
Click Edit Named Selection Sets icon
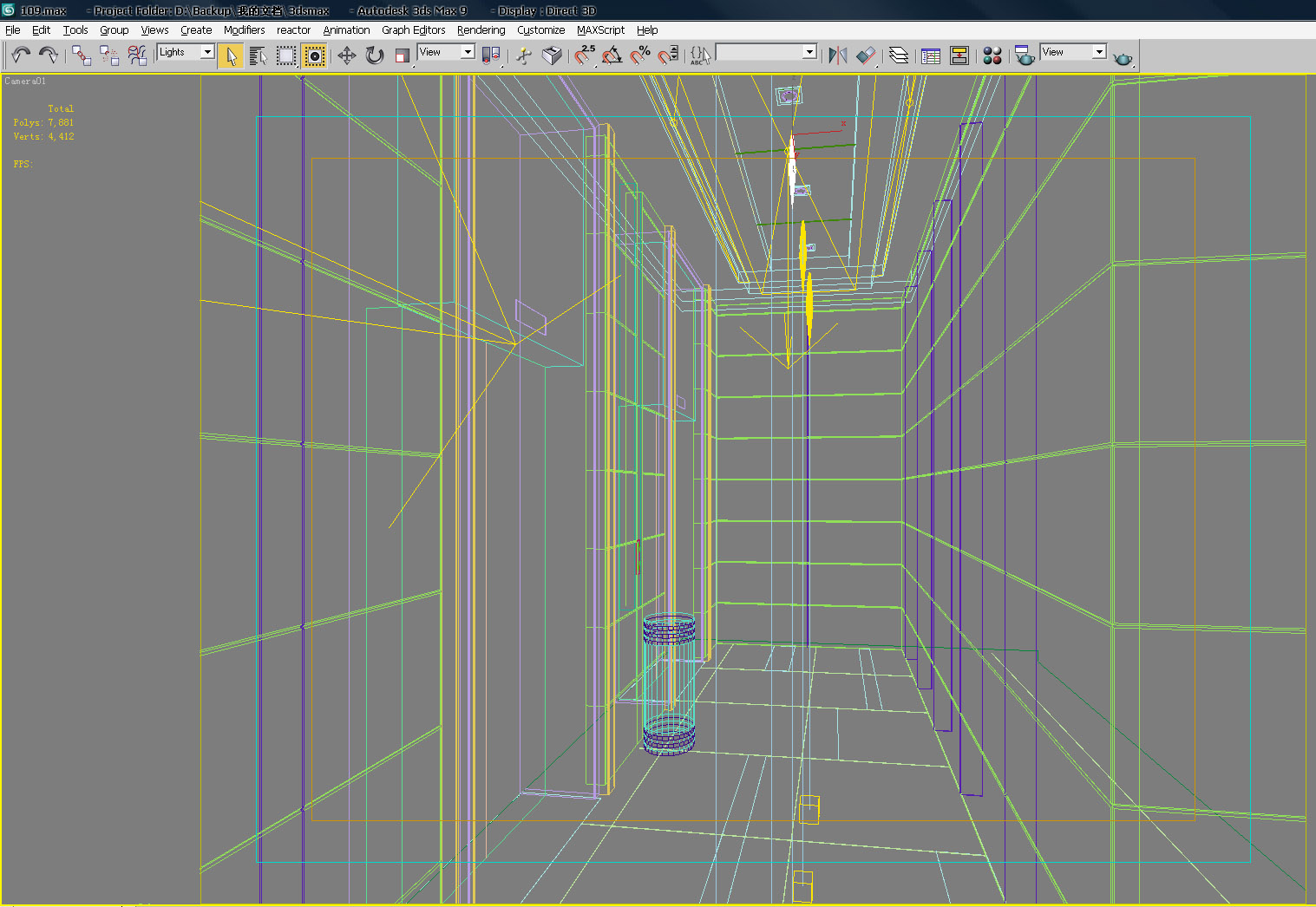(x=700, y=55)
